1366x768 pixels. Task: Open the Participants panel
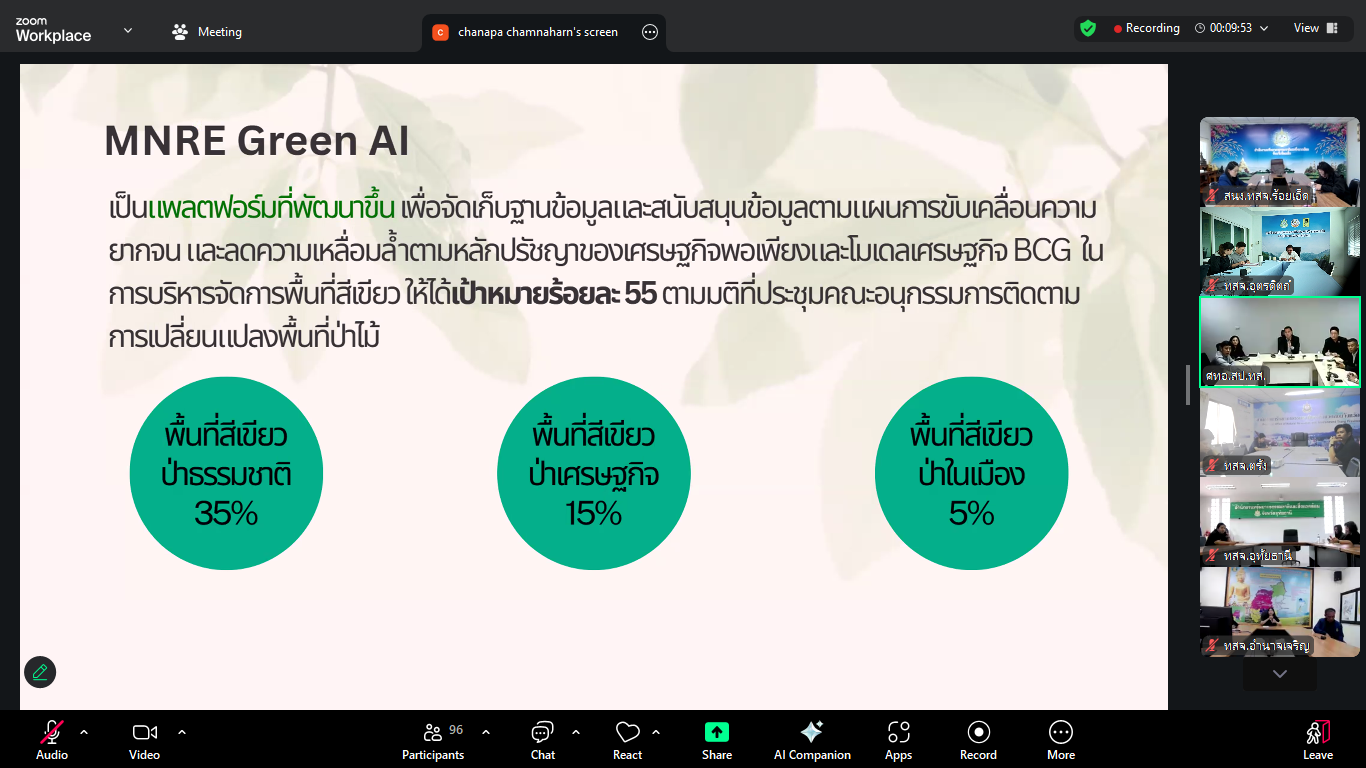[433, 740]
